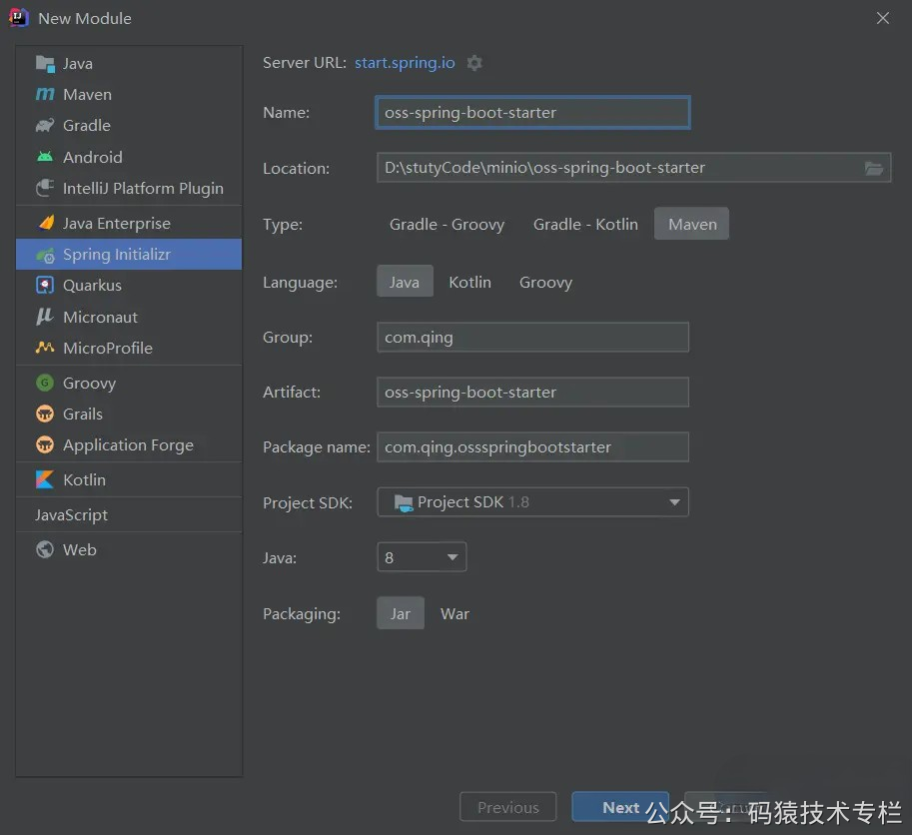This screenshot has width=912, height=835.
Task: Select the Java module type icon
Action: tap(45, 63)
